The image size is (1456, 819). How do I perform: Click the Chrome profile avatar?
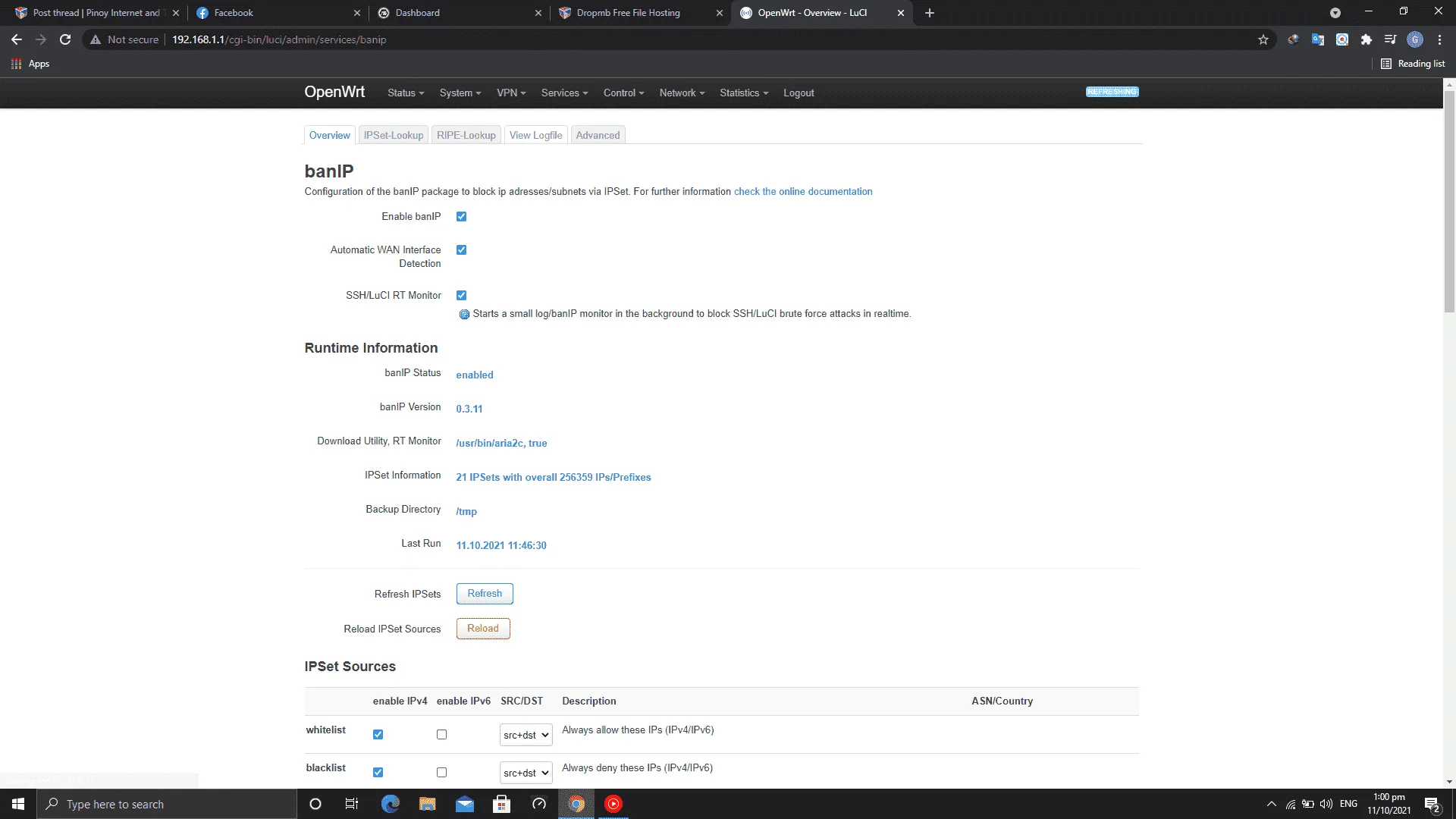coord(1415,39)
